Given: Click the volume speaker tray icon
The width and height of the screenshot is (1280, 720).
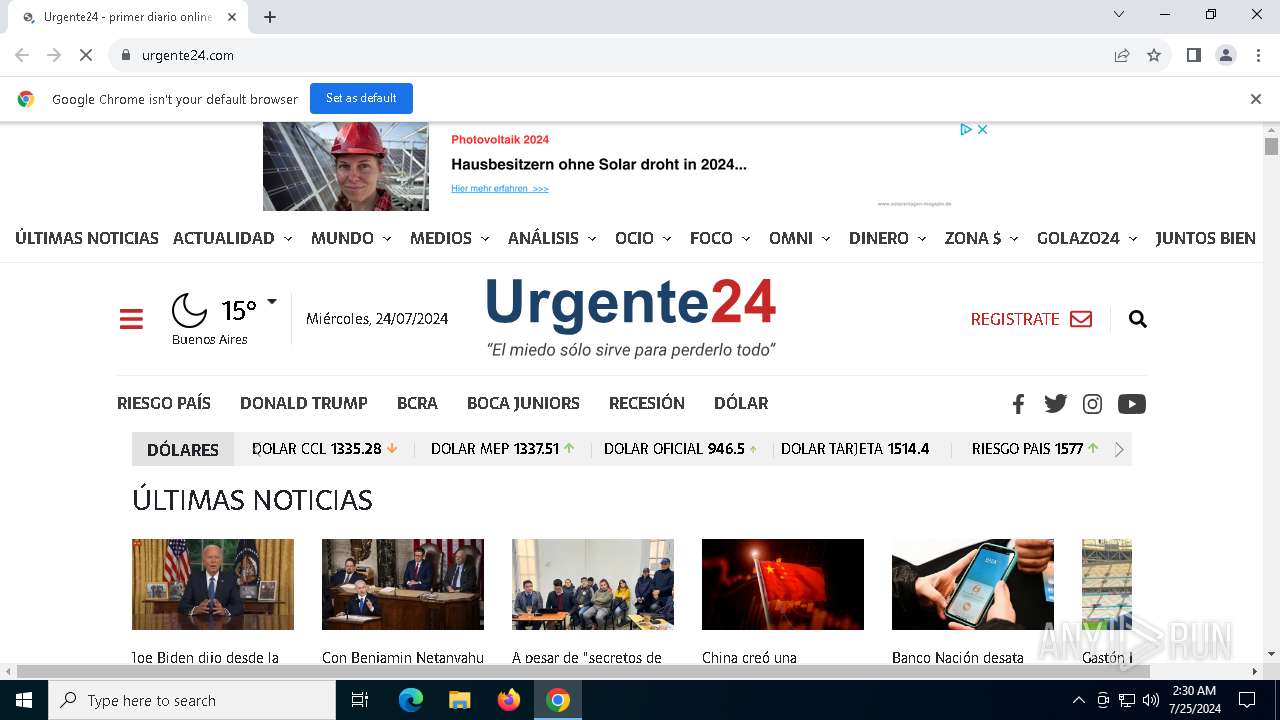Looking at the screenshot, I should click(x=1151, y=700).
